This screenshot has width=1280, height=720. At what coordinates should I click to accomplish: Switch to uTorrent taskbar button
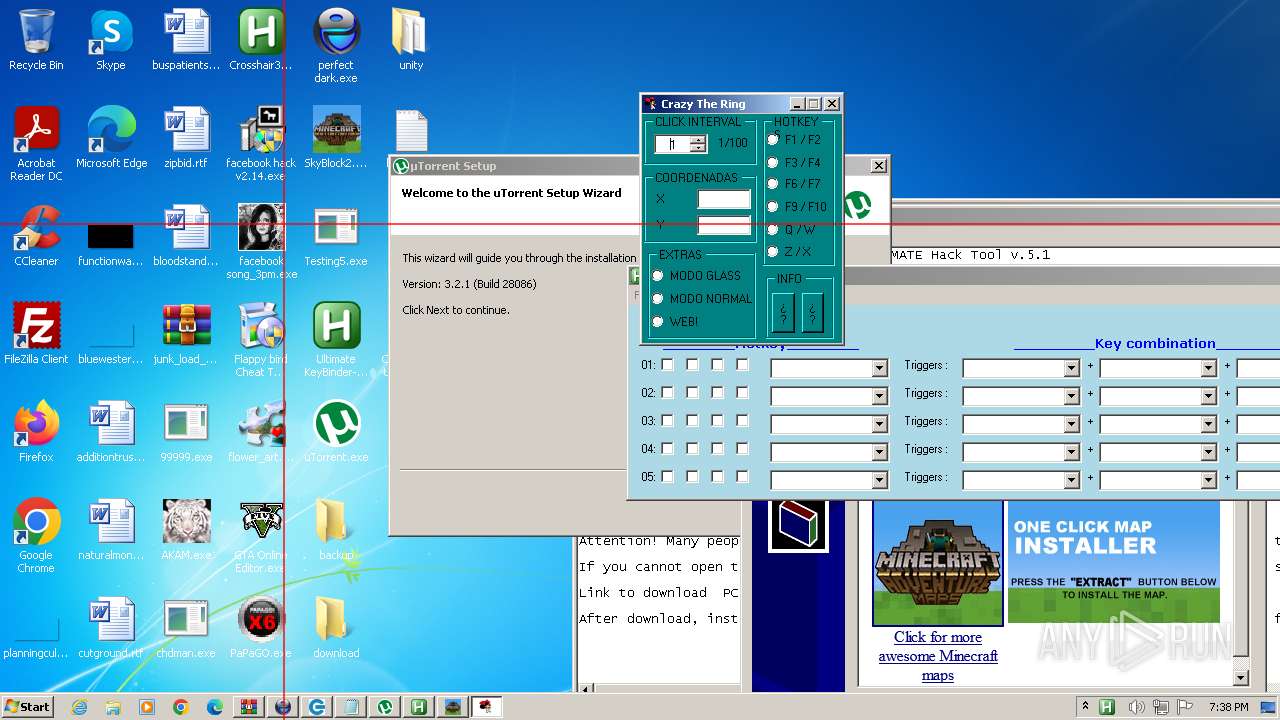385,707
